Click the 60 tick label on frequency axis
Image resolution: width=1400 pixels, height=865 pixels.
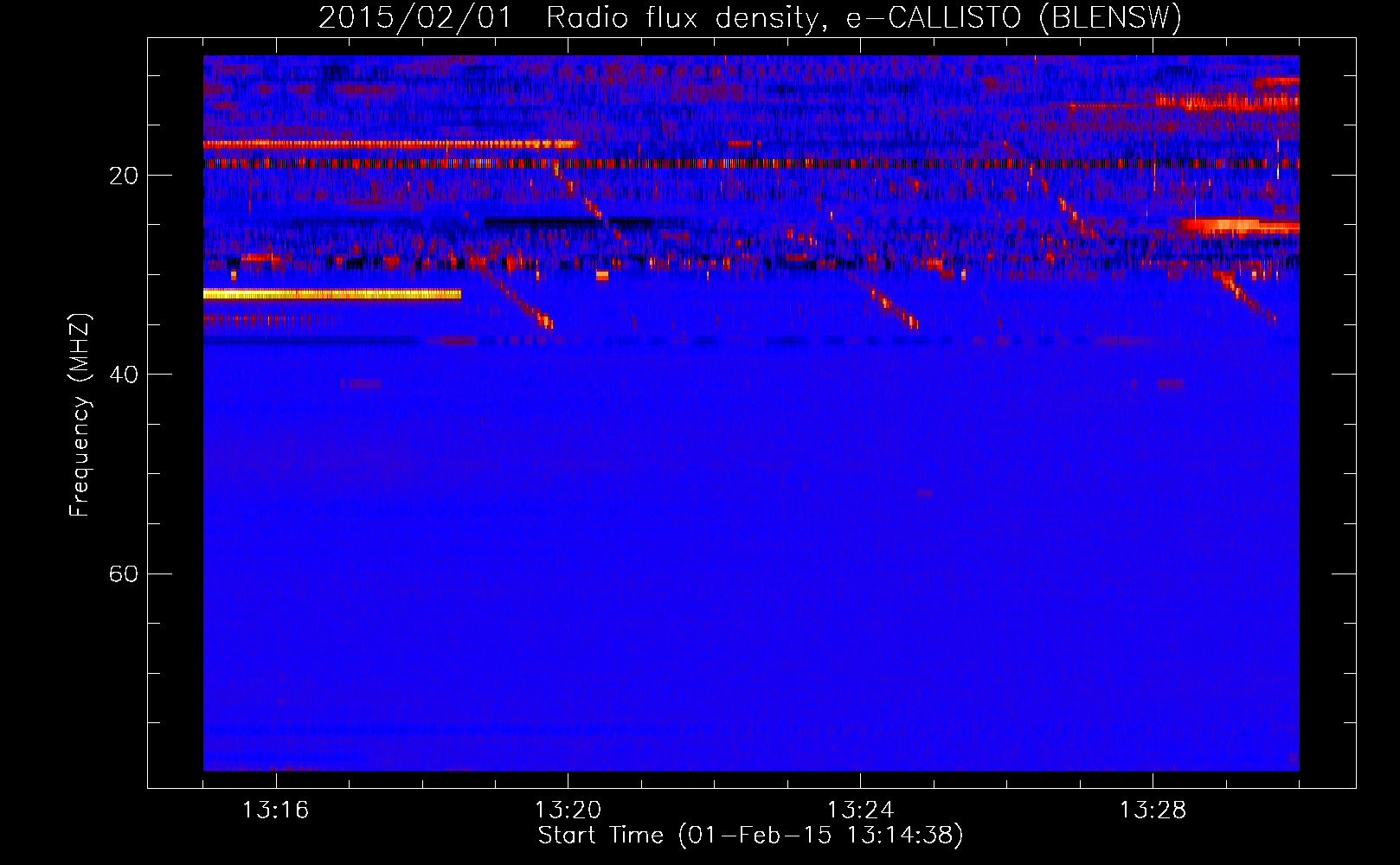(124, 574)
